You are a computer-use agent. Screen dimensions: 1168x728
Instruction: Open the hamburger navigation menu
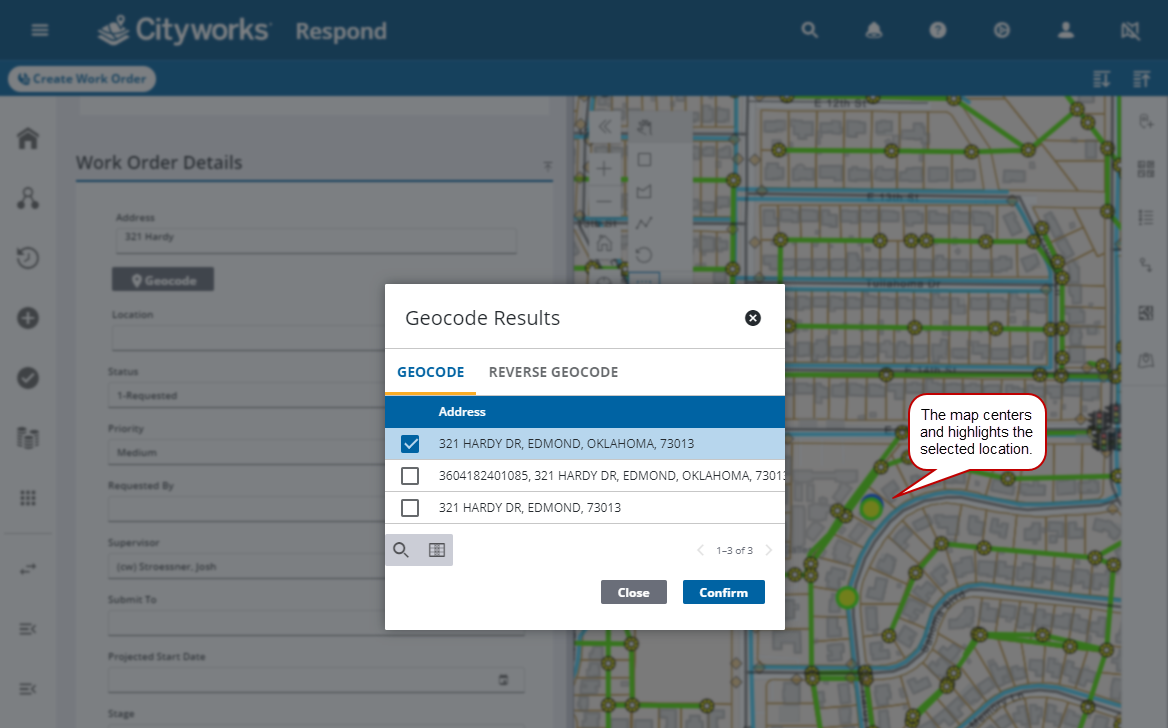coord(40,30)
